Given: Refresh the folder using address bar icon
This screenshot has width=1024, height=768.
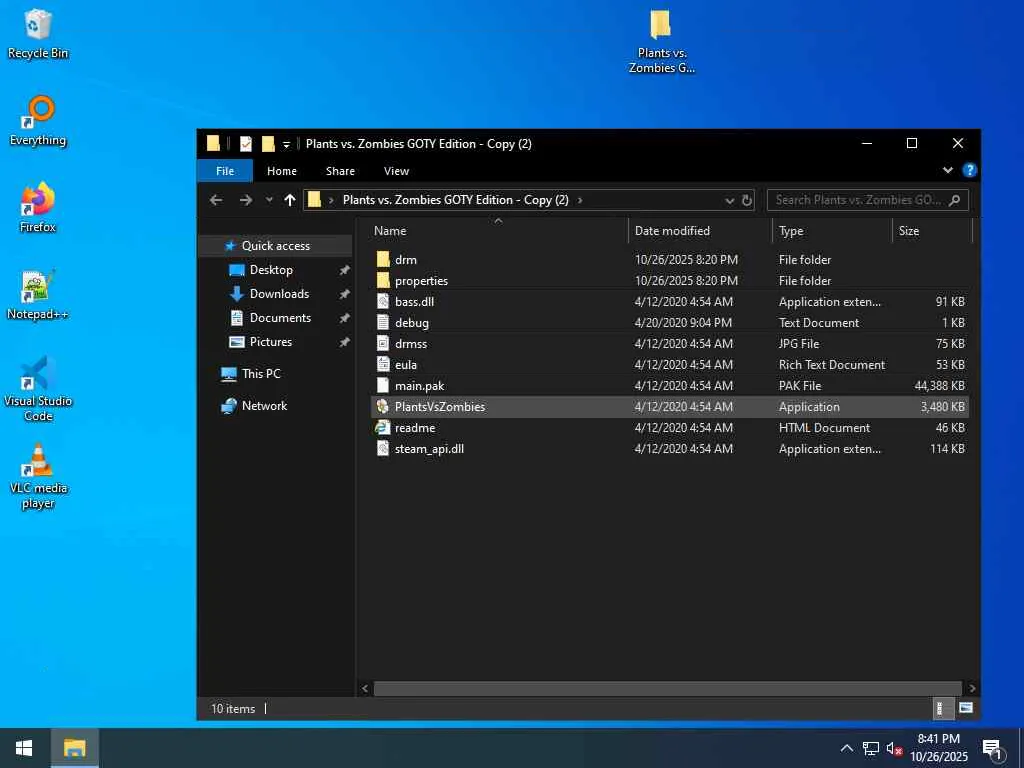Looking at the screenshot, I should (x=746, y=200).
